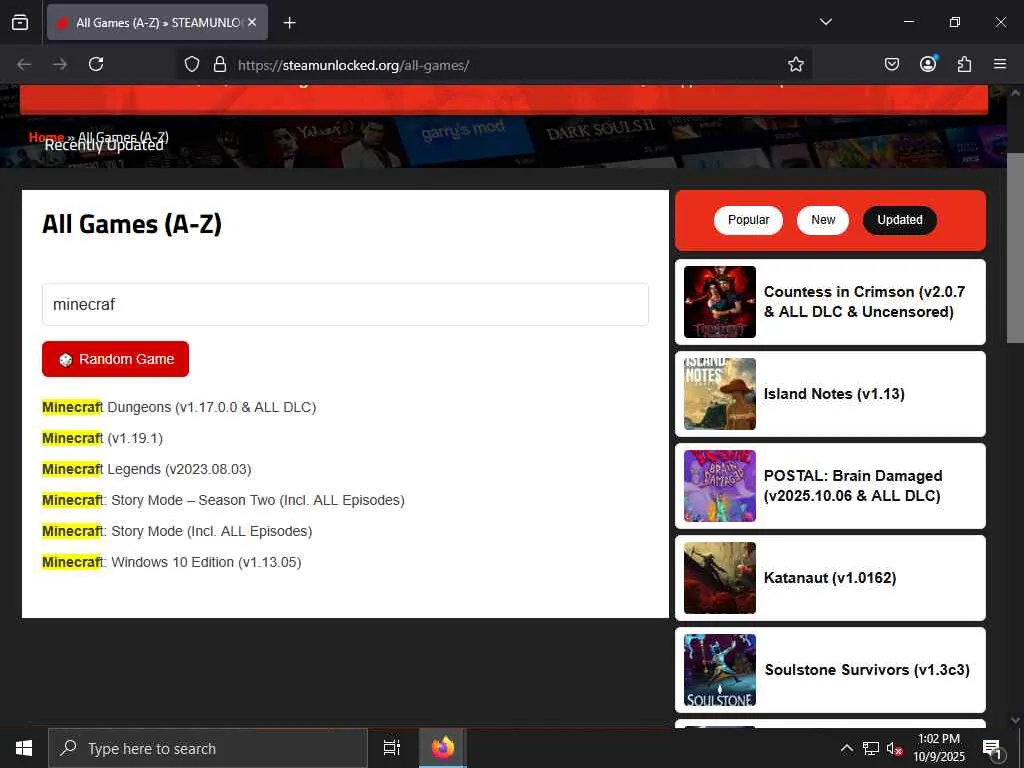Show hidden system tray icons chevron
Screen dimensions: 1024x768
[x=846, y=748]
